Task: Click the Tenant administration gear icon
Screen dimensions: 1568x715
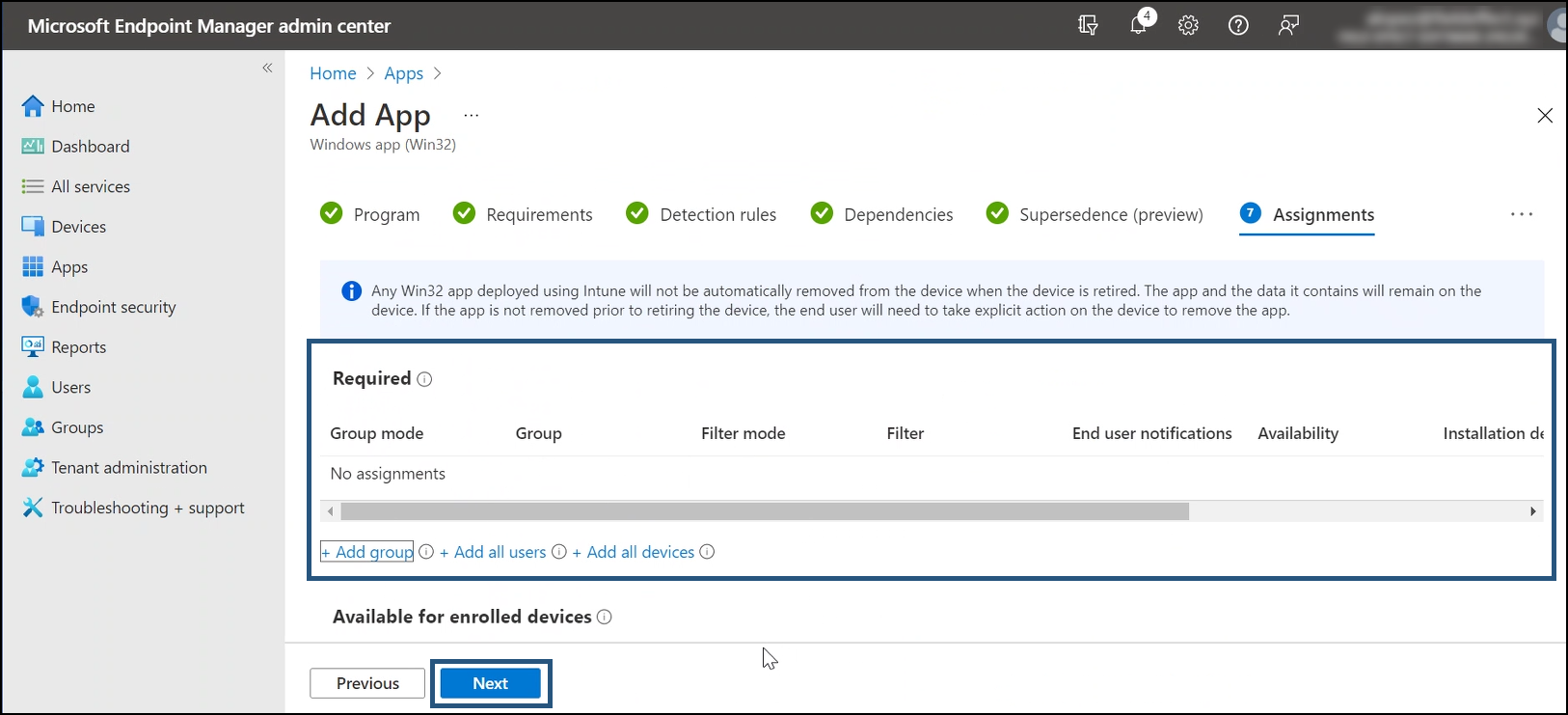Action: 33,467
